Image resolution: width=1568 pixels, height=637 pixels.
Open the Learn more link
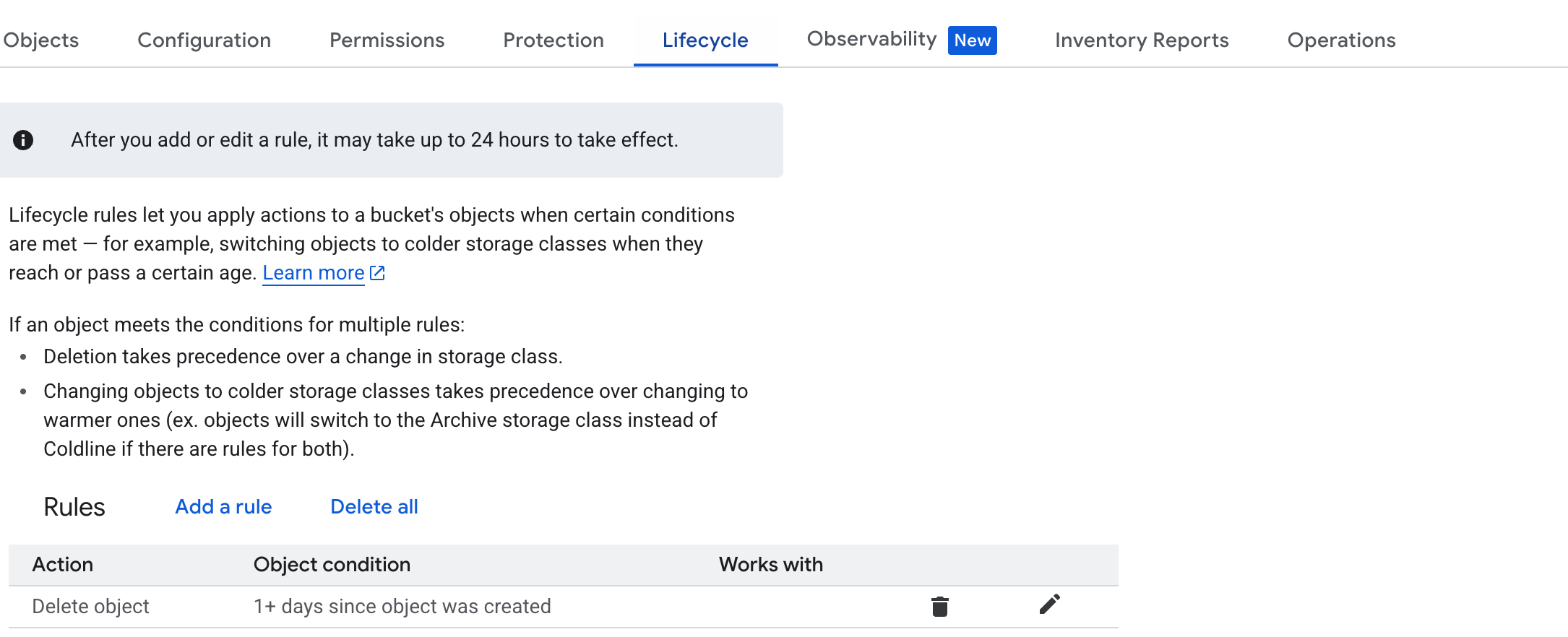pyautogui.click(x=313, y=273)
